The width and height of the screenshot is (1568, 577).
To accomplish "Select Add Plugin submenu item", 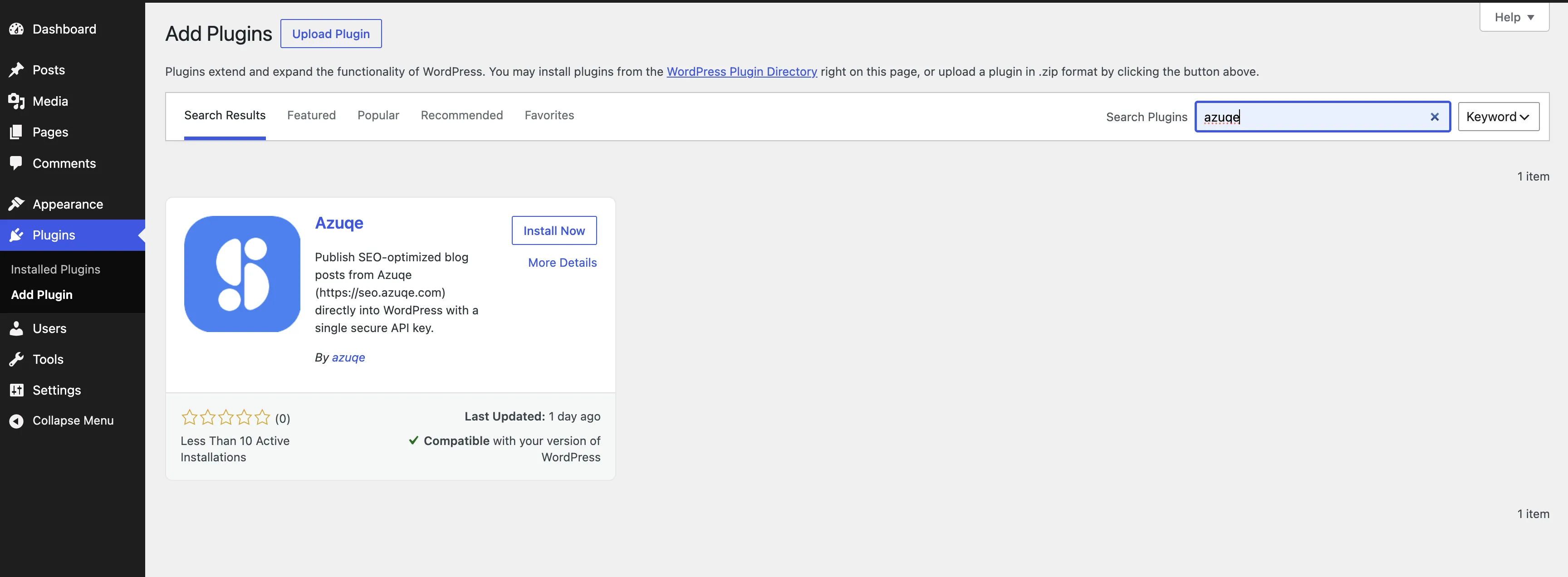I will click(x=41, y=294).
